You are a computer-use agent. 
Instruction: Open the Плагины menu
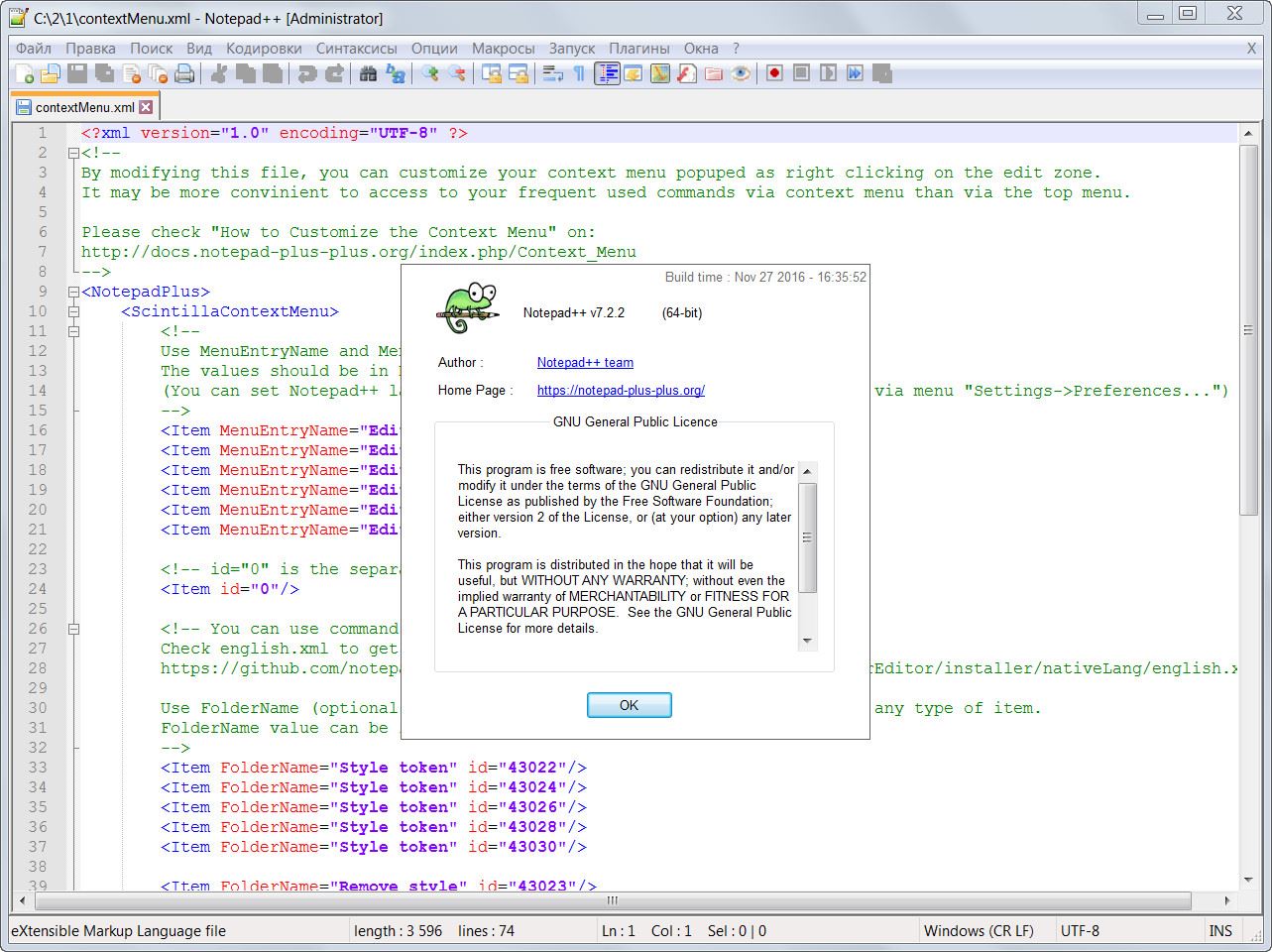tap(638, 48)
